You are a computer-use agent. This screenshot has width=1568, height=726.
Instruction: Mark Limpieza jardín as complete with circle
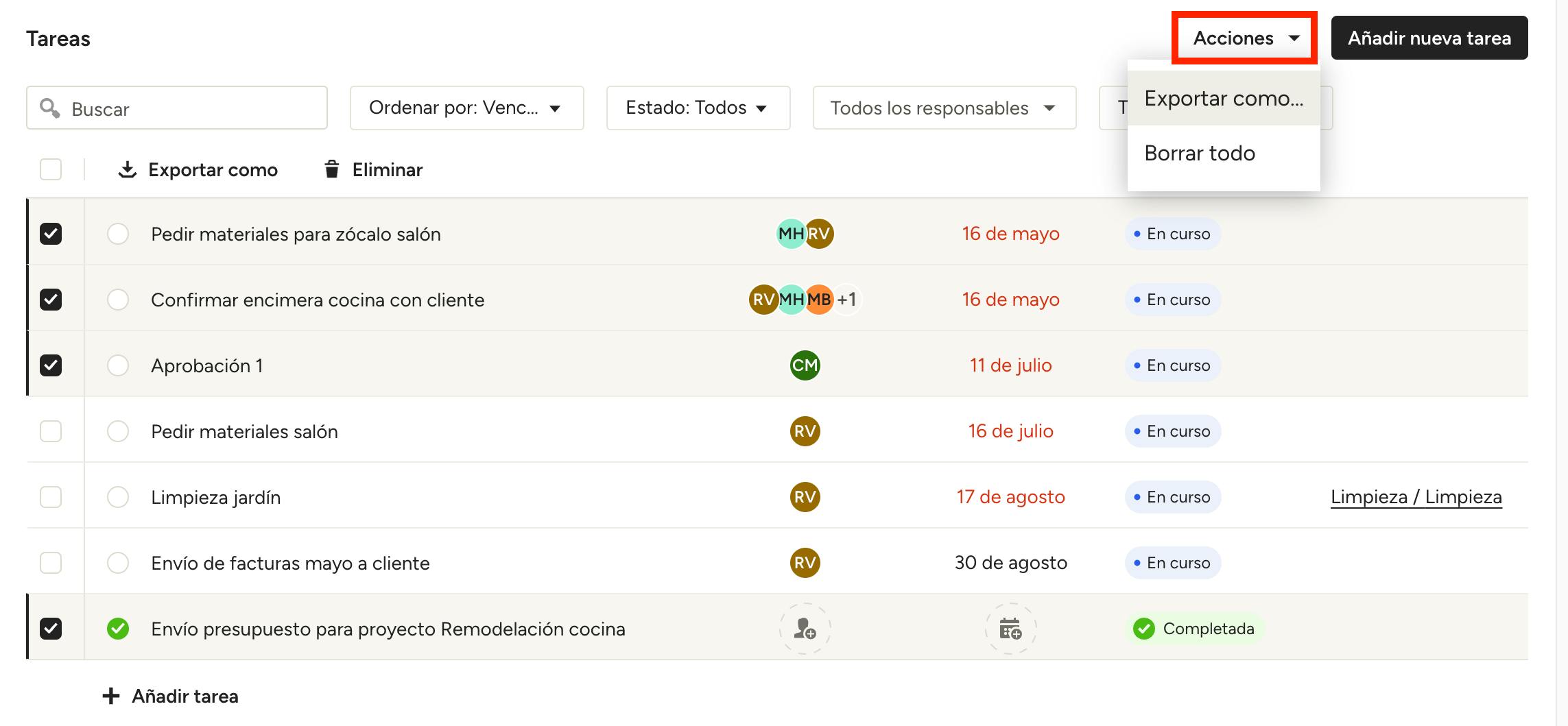118,497
